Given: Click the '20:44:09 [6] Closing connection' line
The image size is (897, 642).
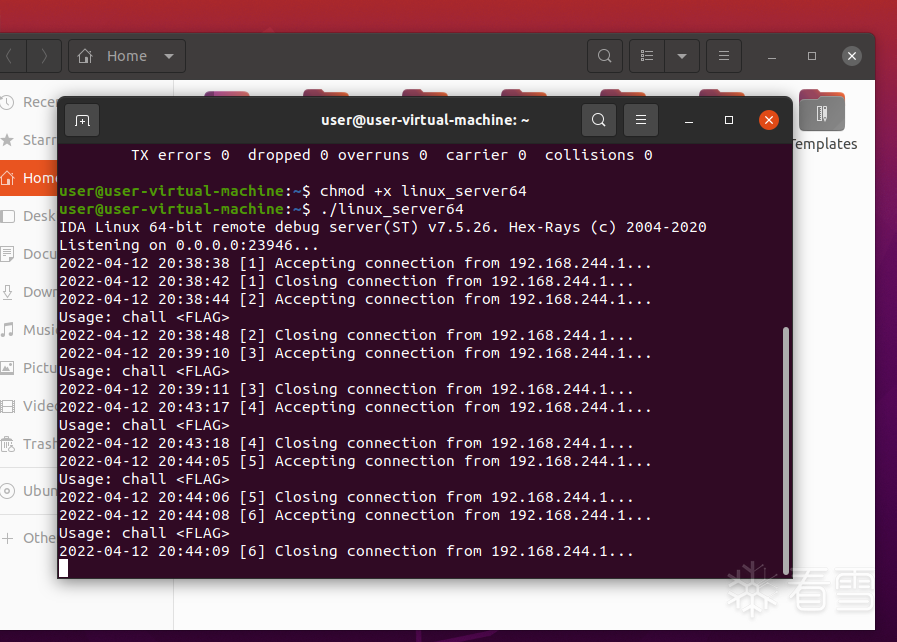Looking at the screenshot, I should tap(346, 551).
